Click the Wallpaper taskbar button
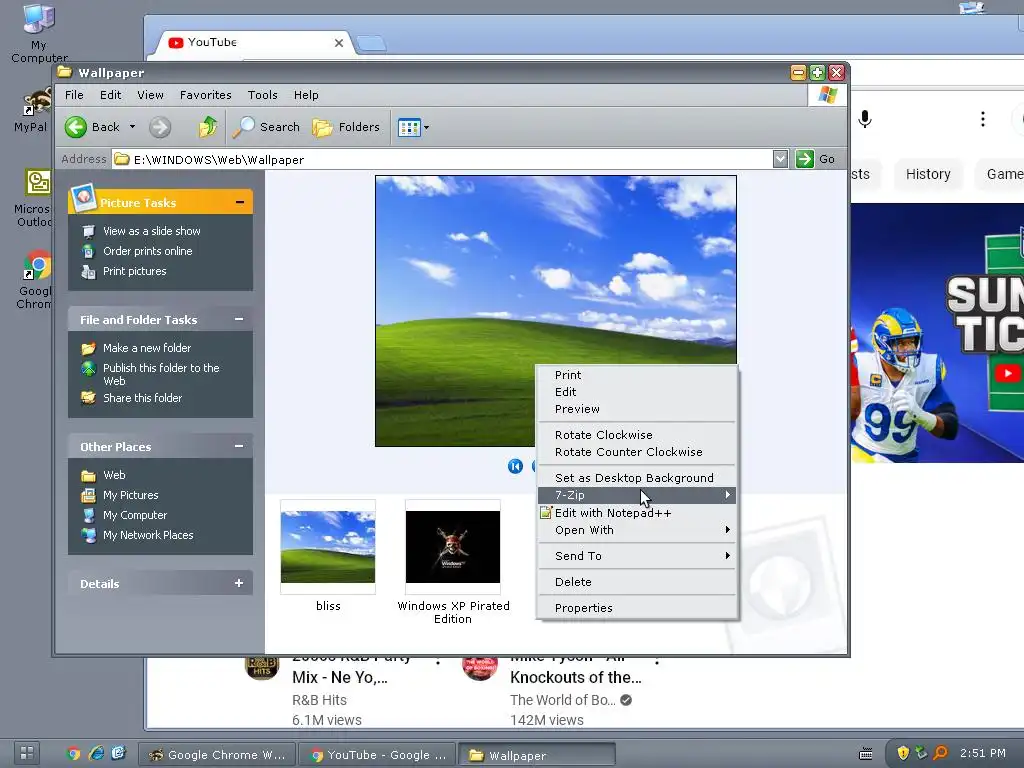 [x=537, y=755]
